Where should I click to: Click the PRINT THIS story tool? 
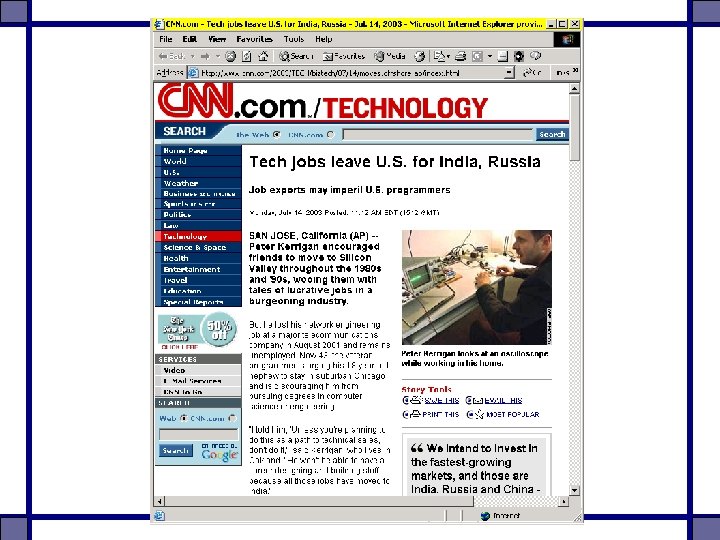tap(430, 414)
